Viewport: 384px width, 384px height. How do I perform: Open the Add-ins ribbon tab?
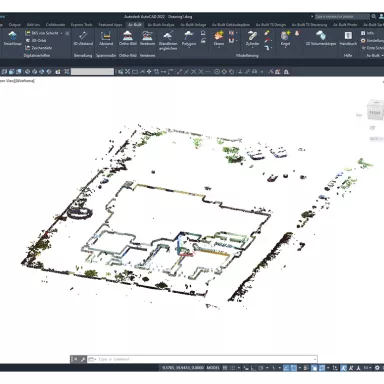point(33,25)
